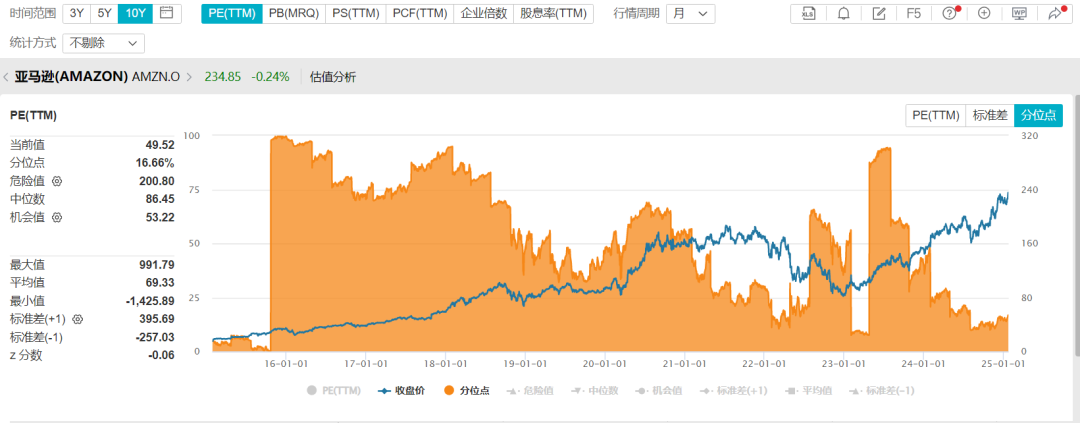Click the circled plus add icon
1080x423 pixels.
984,14
